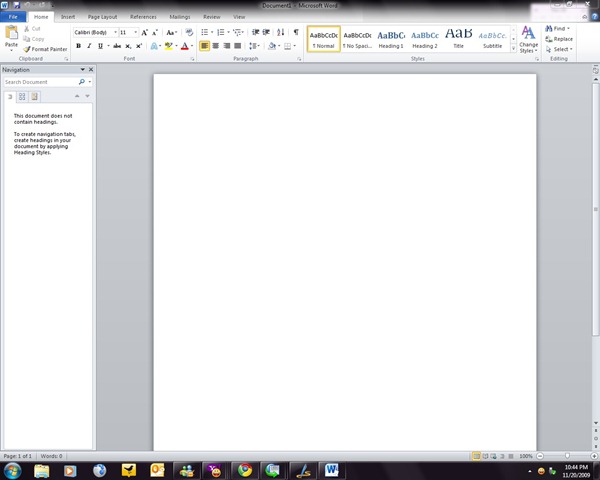Open the line spacing dropdown
Image resolution: width=600 pixels, height=480 pixels.
point(254,46)
